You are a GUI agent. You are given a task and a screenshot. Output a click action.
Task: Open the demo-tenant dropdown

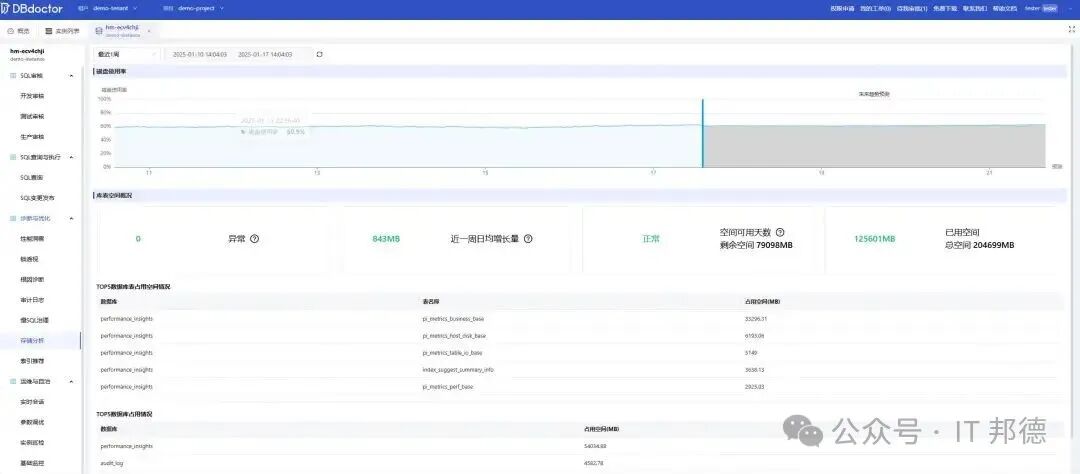point(114,9)
